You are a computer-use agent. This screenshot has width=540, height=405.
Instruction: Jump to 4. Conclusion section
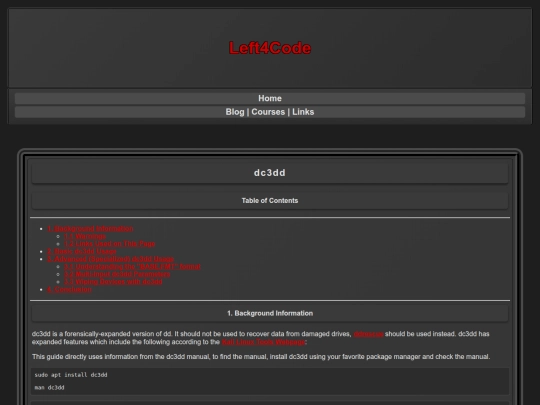tap(70, 289)
